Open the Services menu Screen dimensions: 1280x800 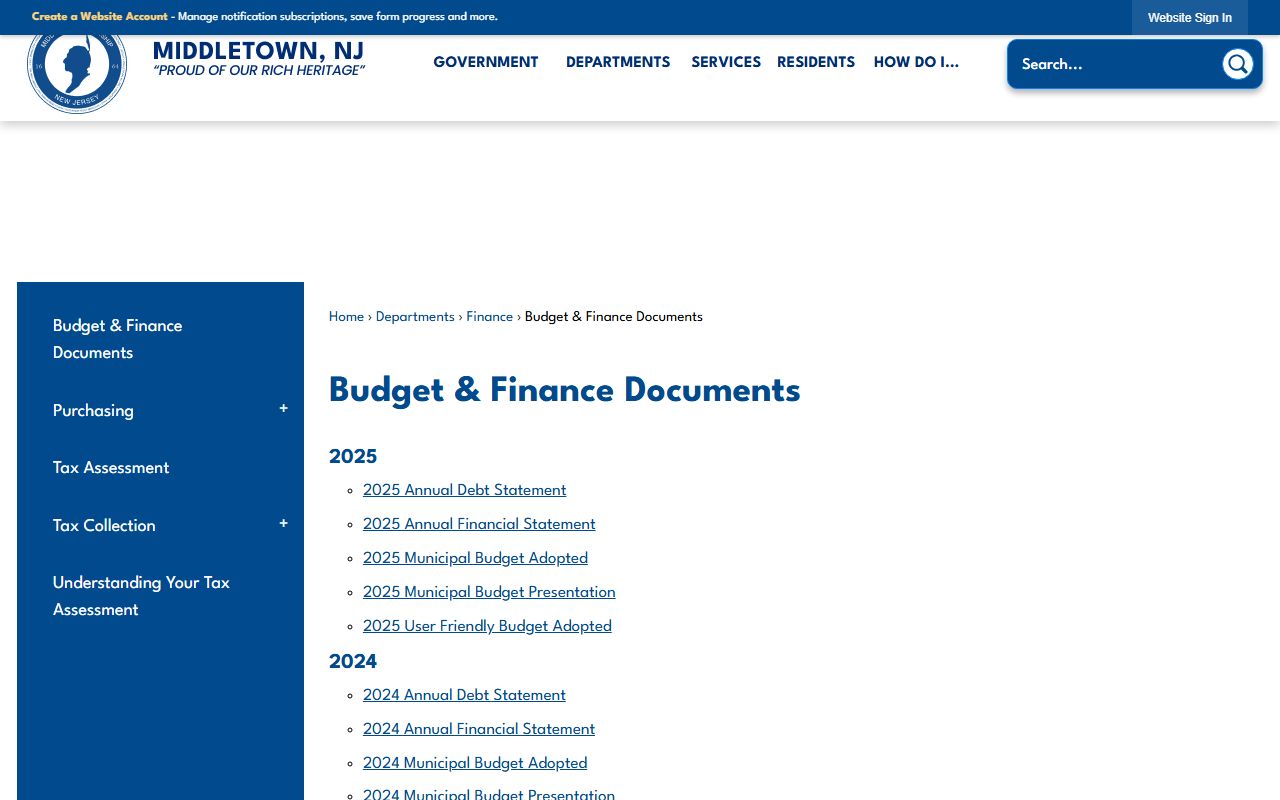coord(726,62)
